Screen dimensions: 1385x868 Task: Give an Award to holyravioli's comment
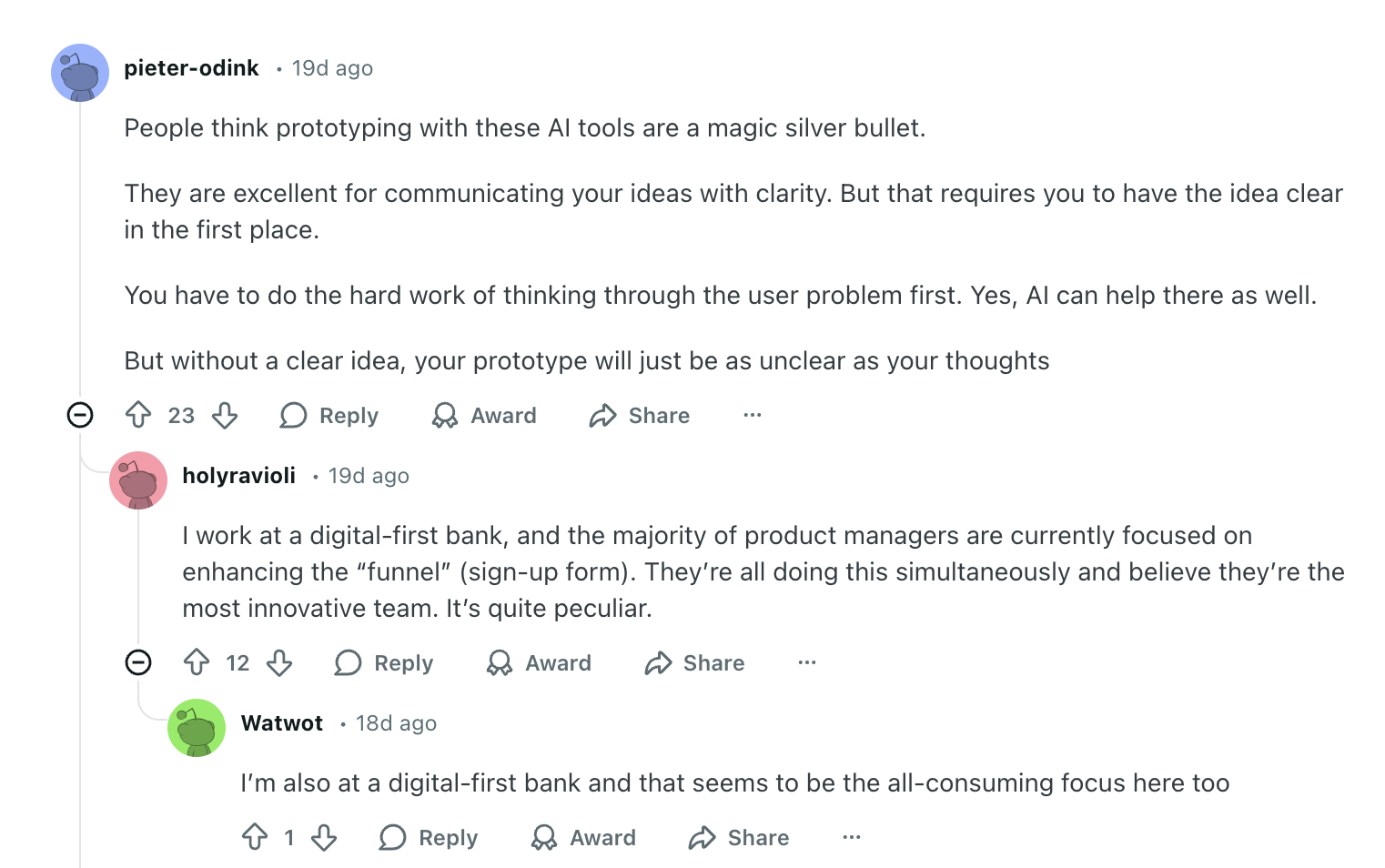540,663
